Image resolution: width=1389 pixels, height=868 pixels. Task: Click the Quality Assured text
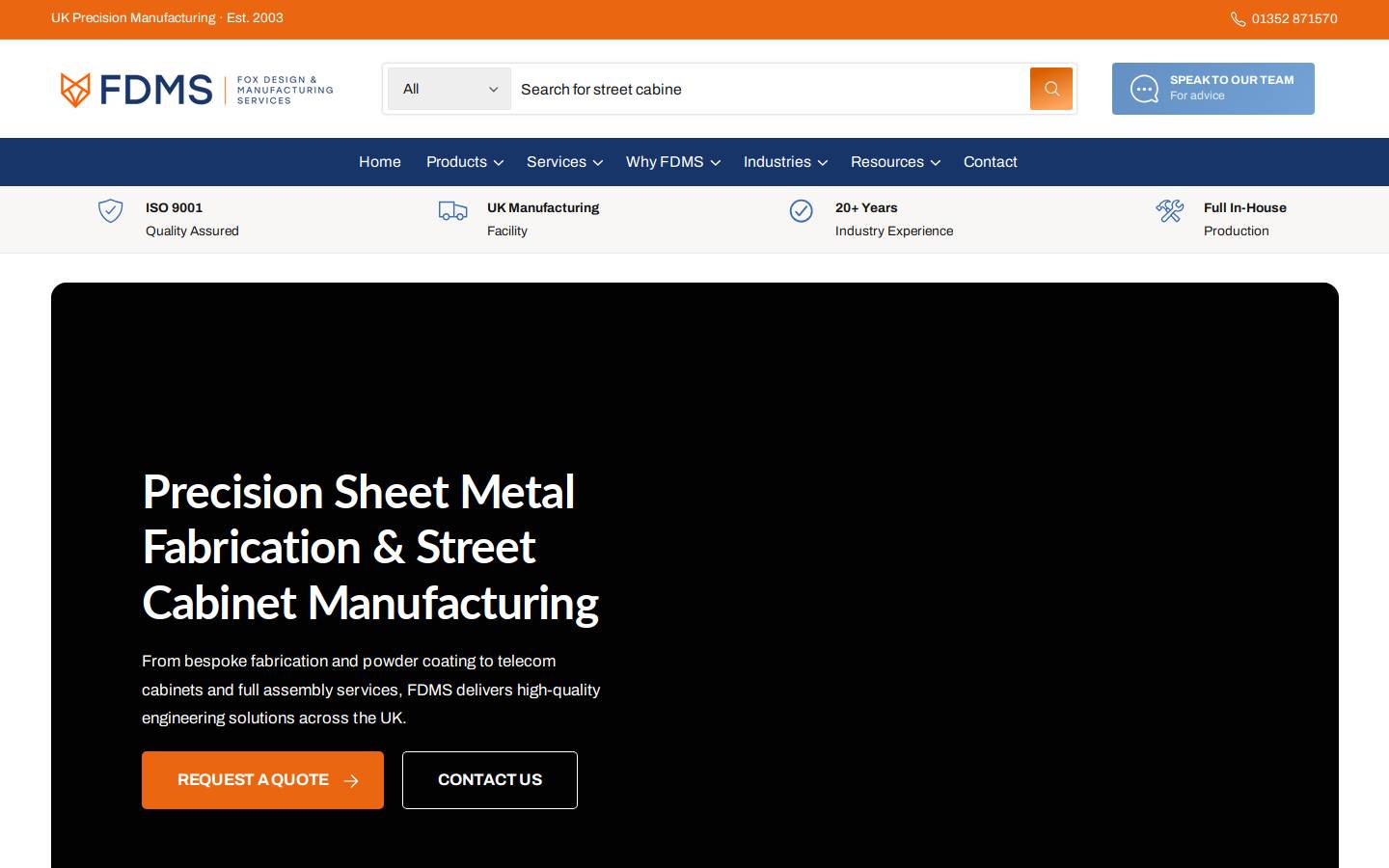(x=192, y=231)
